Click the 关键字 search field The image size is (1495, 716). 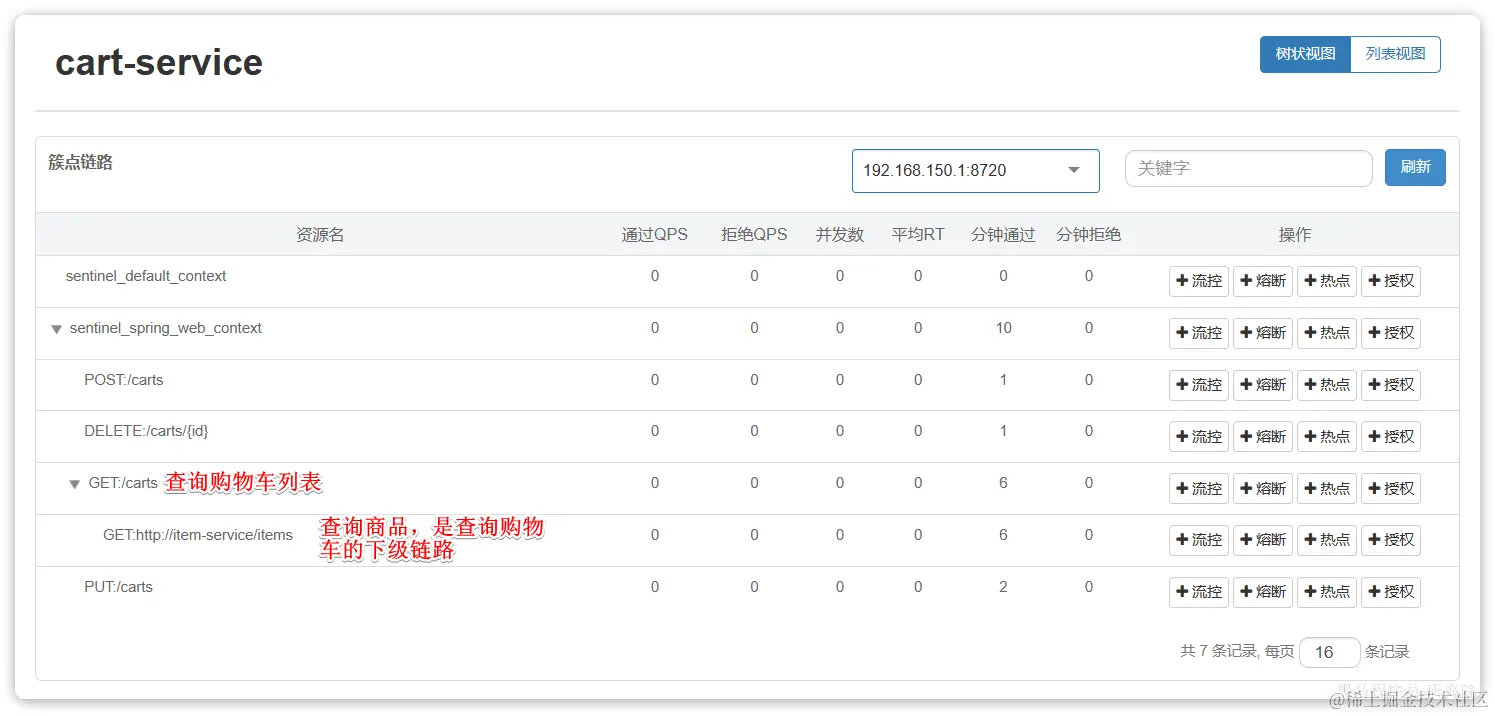pyautogui.click(x=1248, y=168)
